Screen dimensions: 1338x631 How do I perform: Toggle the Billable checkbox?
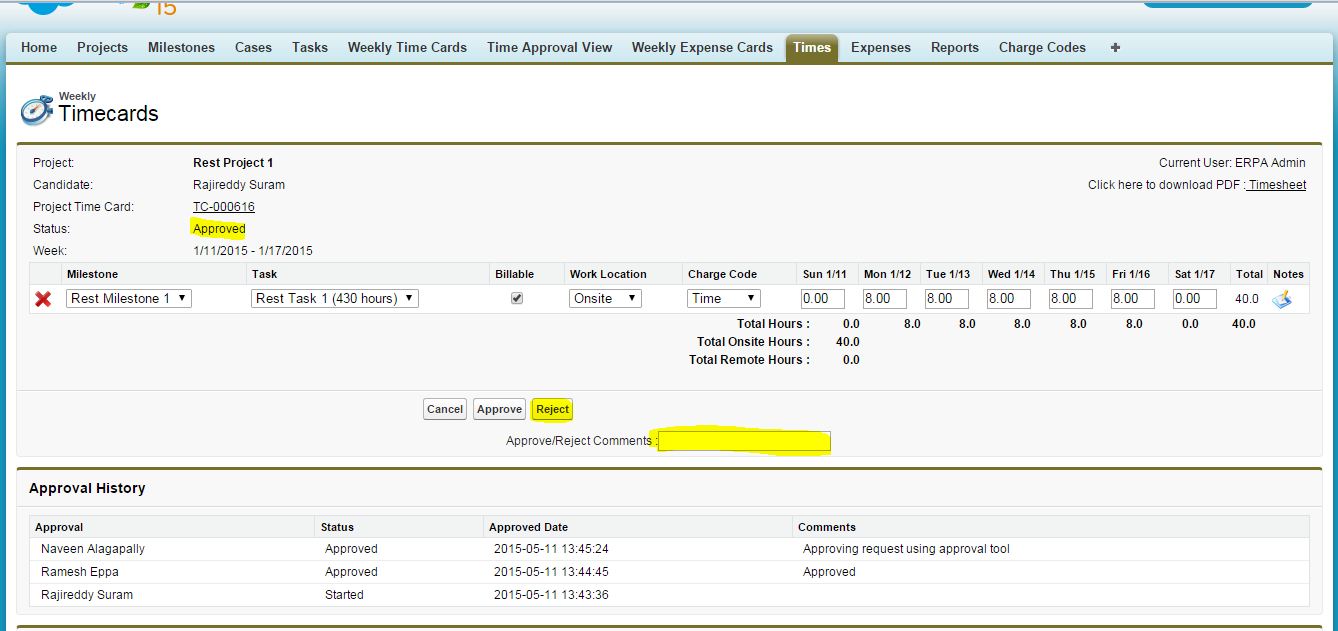[517, 298]
